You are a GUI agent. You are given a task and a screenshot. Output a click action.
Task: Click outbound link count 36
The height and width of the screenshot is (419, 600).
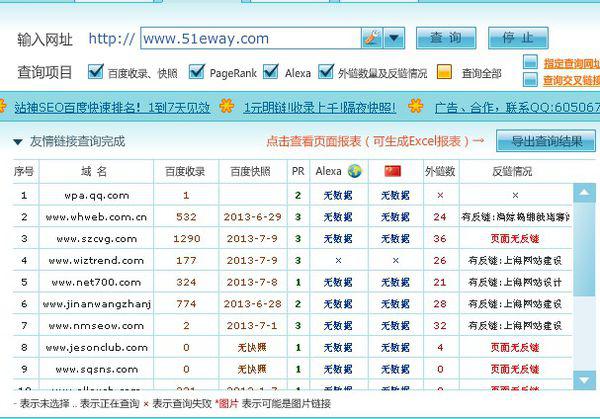[440, 239]
